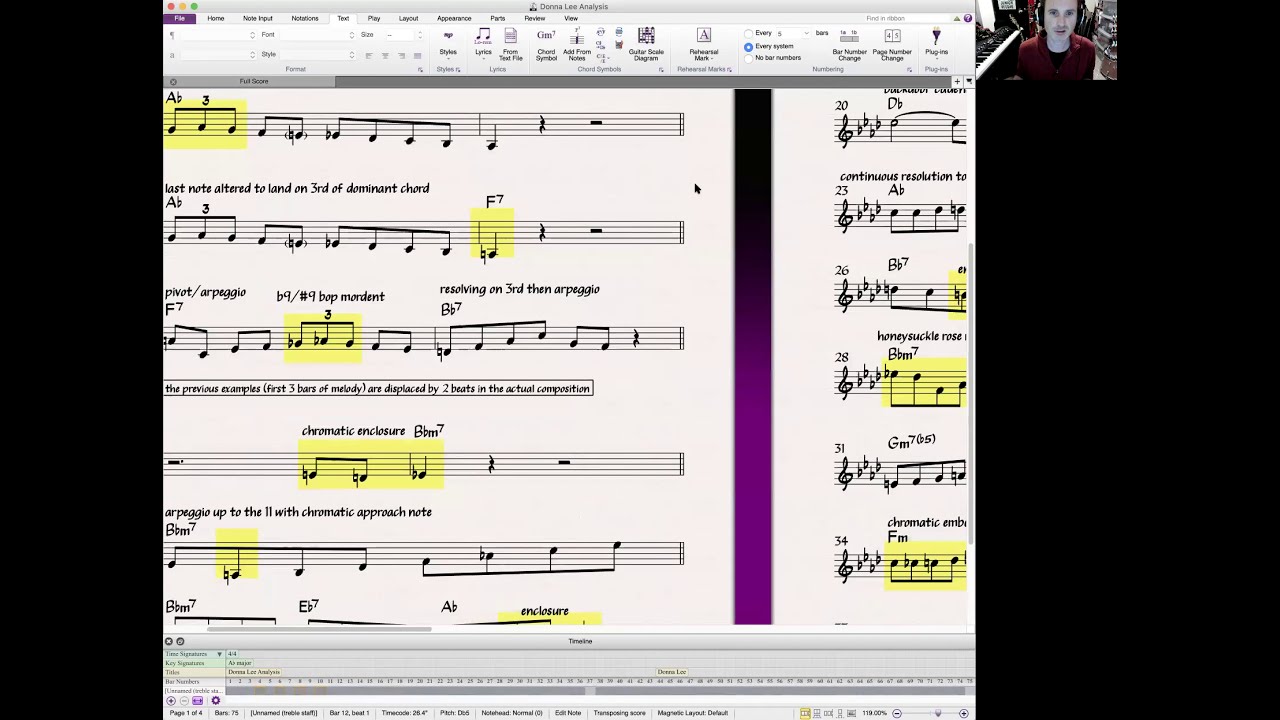Select the Full Score document tab
The image size is (1280, 720).
[x=254, y=81]
